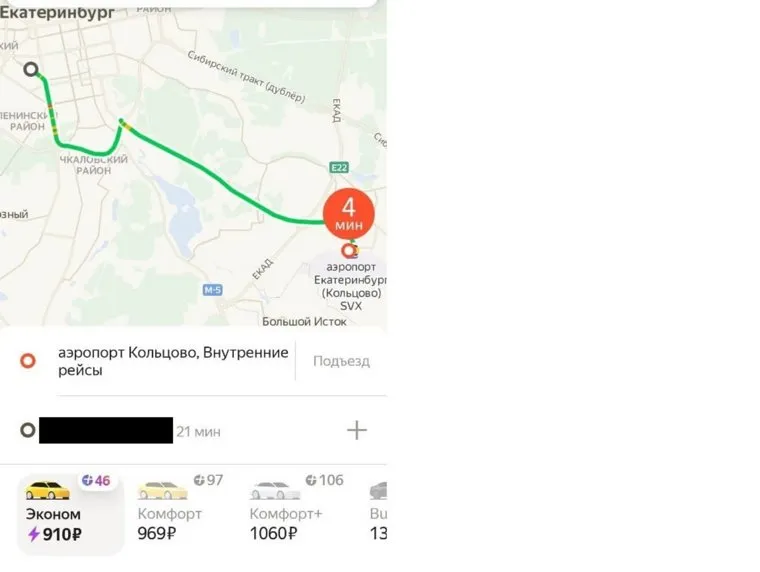
Task: Edit the аэропорт Кольцово pickup address
Action: click(x=173, y=361)
